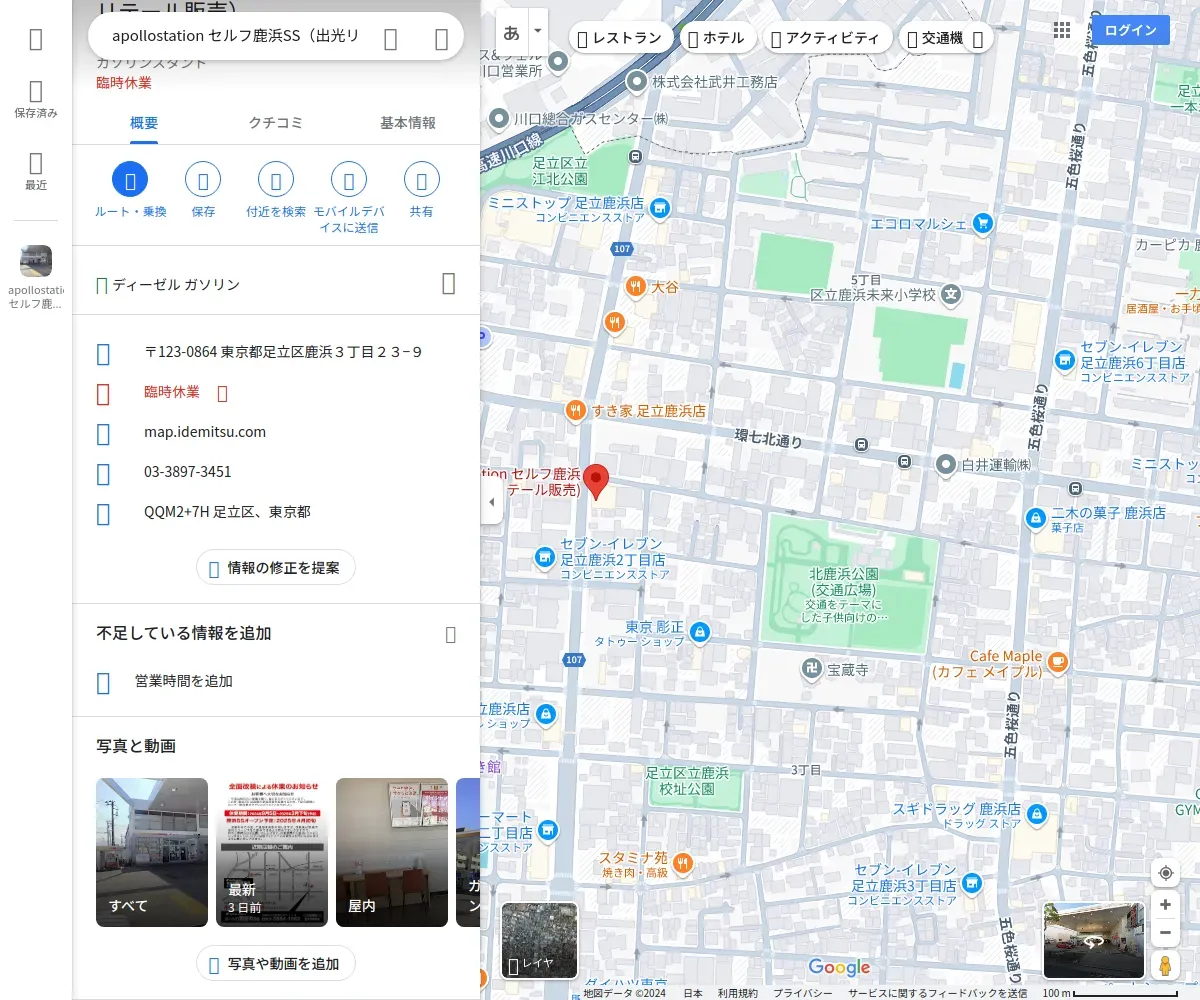The height and width of the screenshot is (1000, 1200).
Task: Zoom in with the plus button
Action: (x=1165, y=905)
